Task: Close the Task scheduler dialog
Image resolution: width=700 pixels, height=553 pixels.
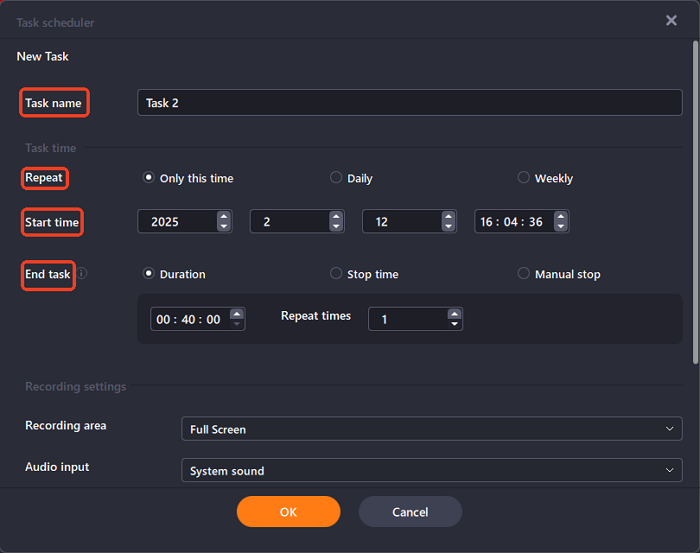Action: [x=671, y=20]
